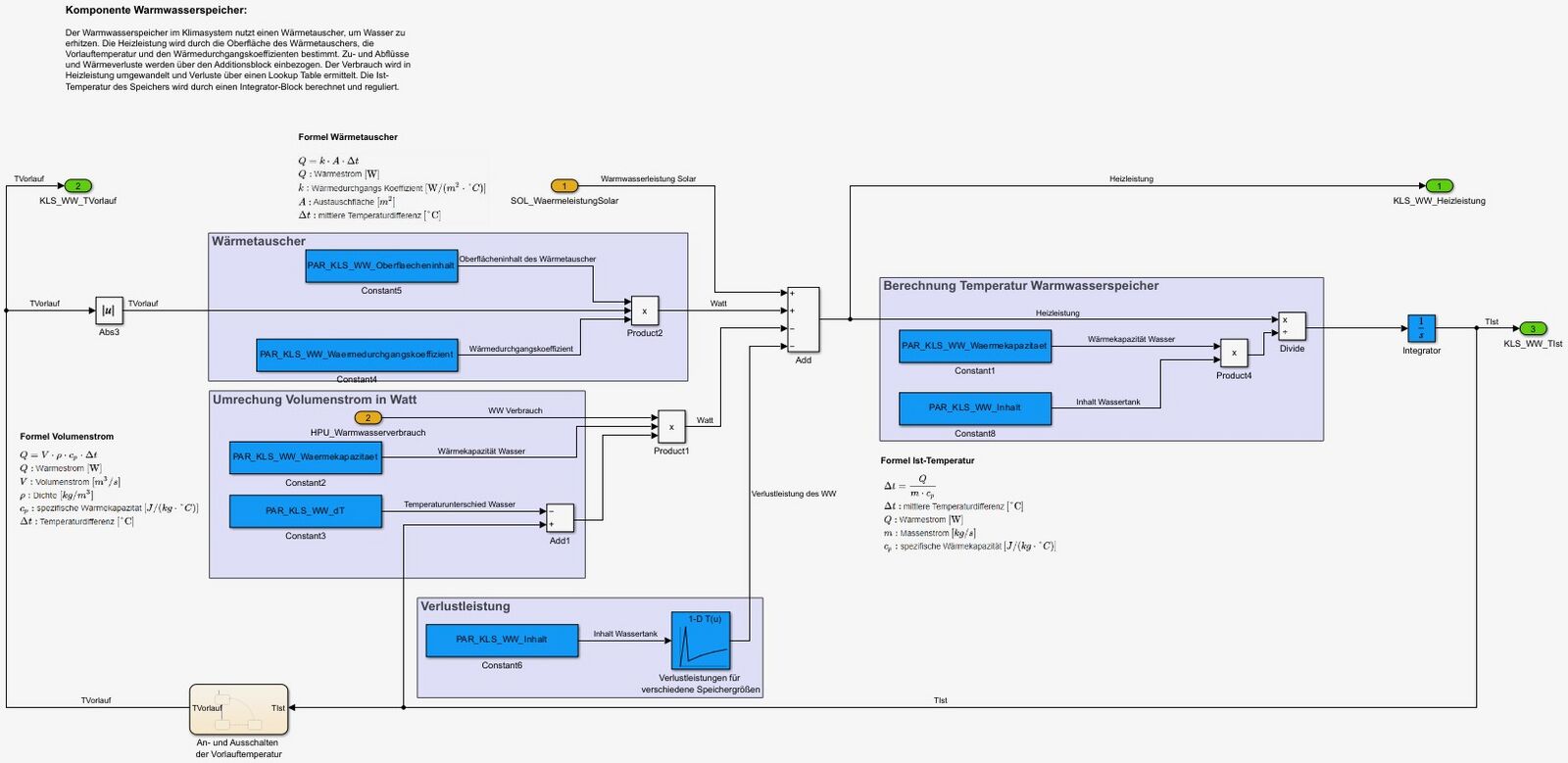Screen dimensions: 1568x763
Task: Select the PAR_KLS_WW_Oberflaecheninhalt constant block
Action: (381, 265)
